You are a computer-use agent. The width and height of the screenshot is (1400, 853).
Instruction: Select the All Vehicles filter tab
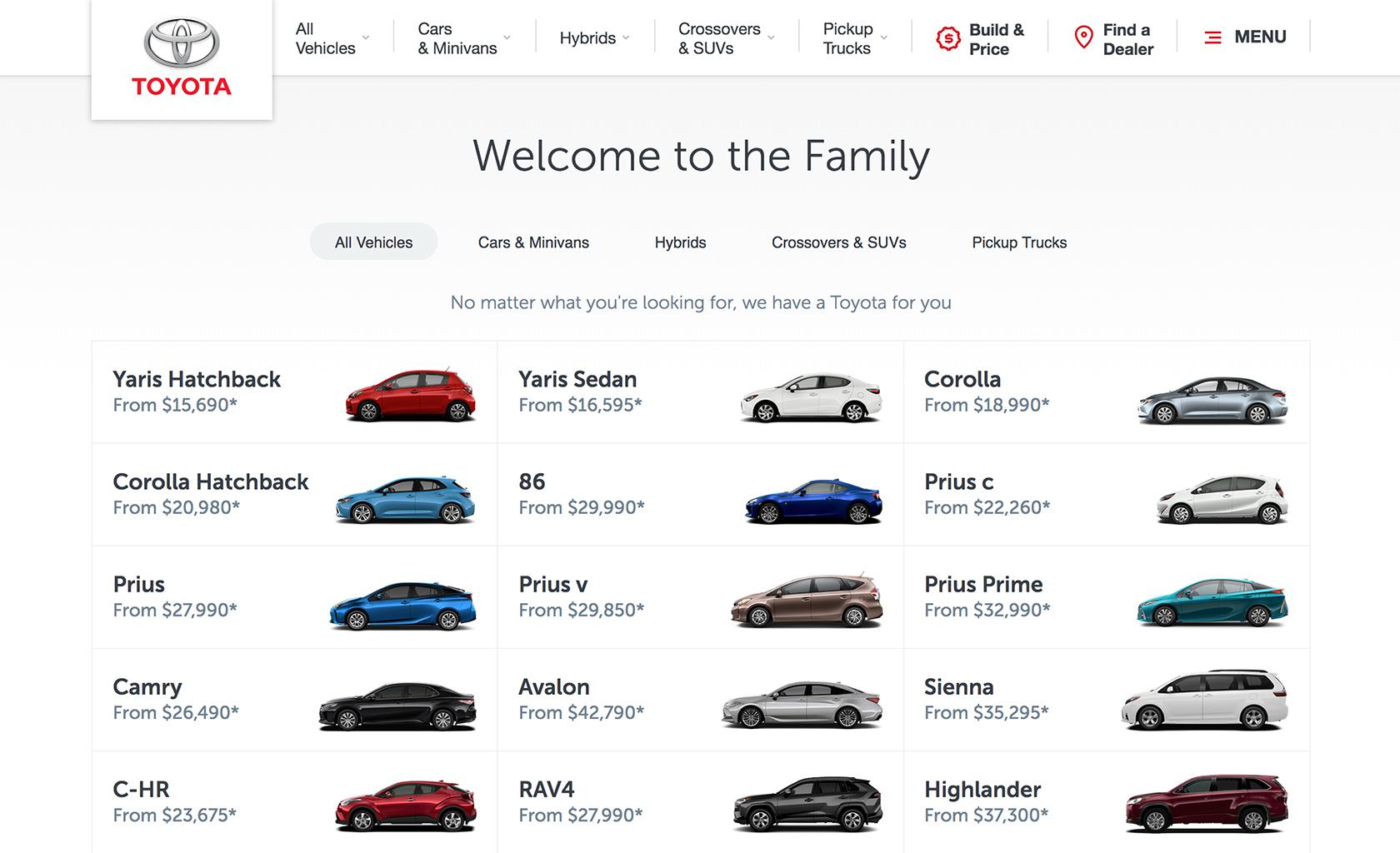pyautogui.click(x=373, y=242)
